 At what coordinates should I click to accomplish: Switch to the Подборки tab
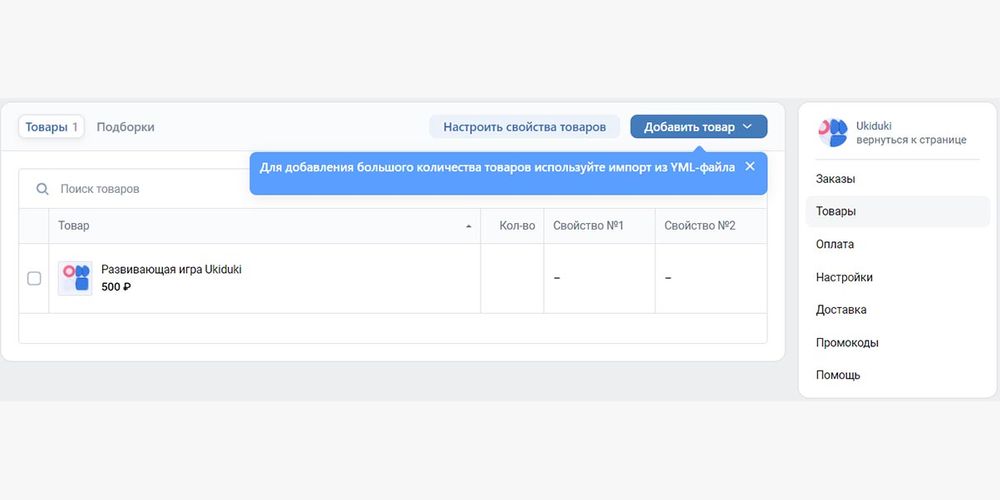click(x=125, y=127)
